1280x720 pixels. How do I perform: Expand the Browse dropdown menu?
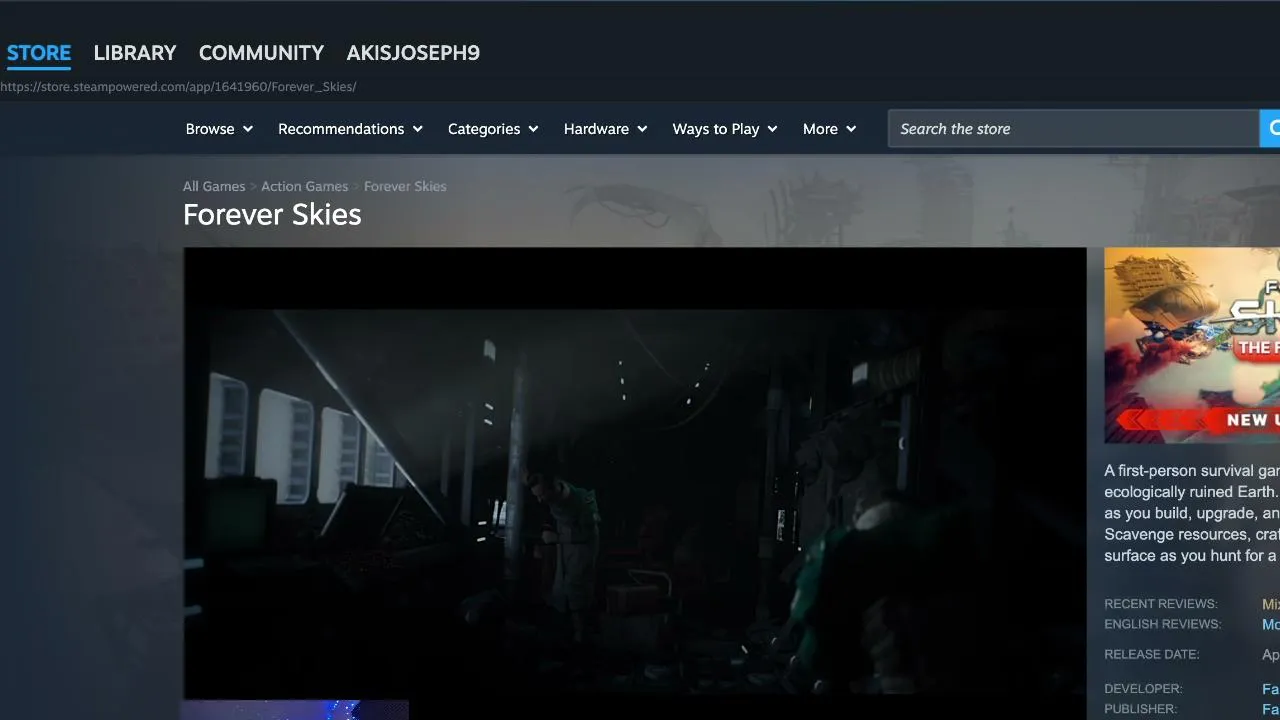219,129
